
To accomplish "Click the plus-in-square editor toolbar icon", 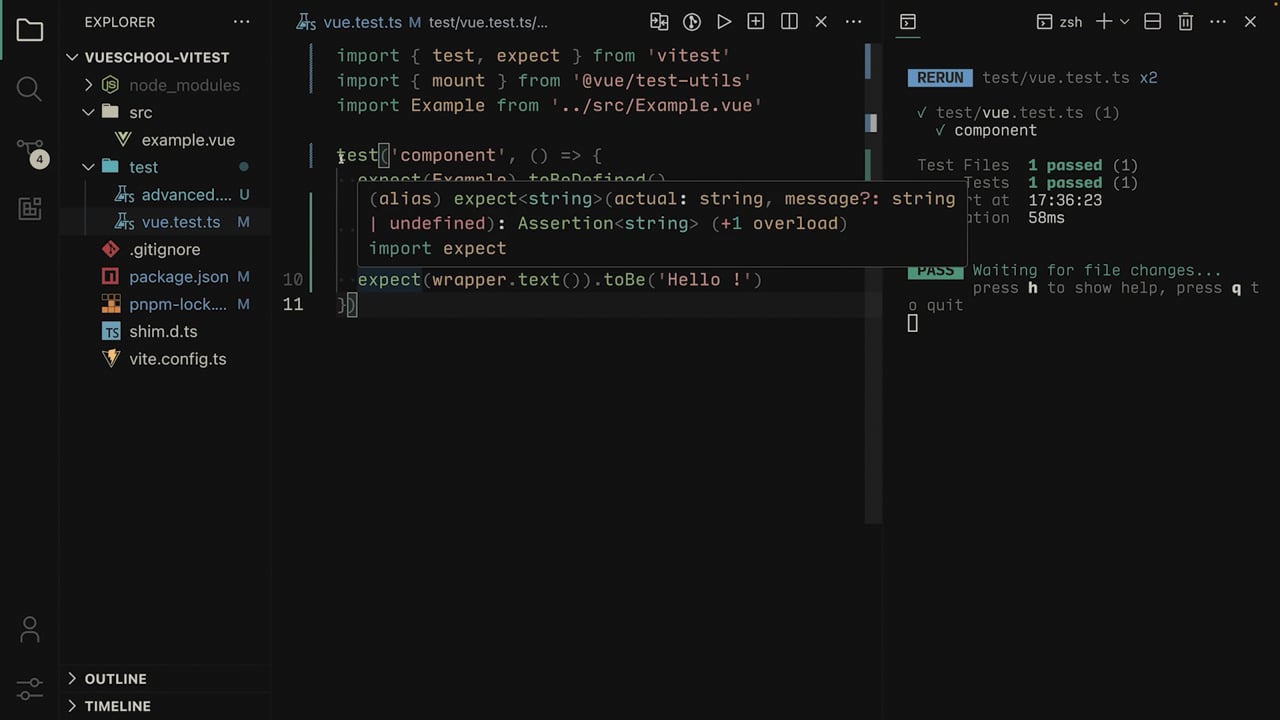I will coord(756,22).
